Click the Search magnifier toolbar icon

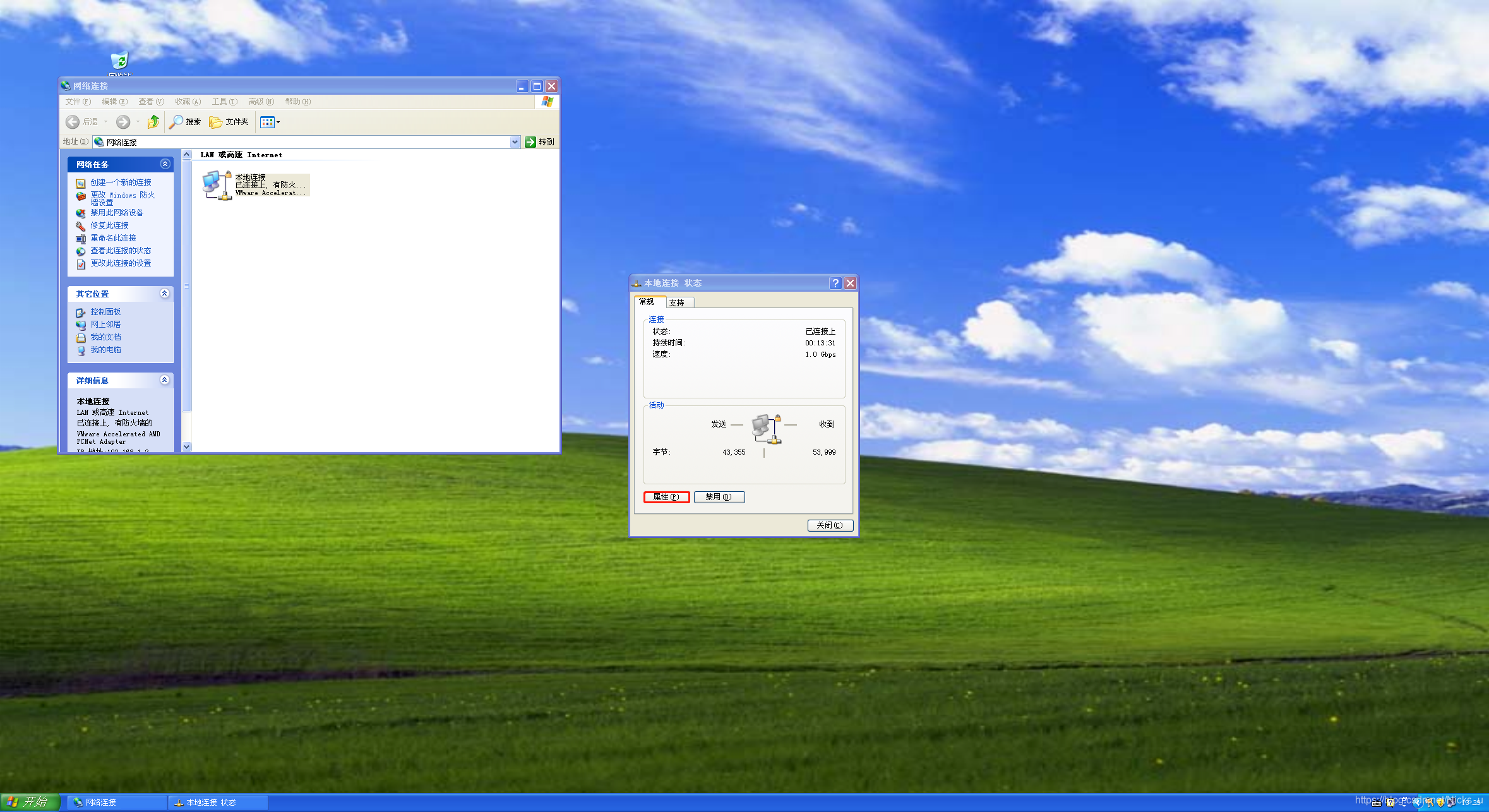[x=176, y=122]
